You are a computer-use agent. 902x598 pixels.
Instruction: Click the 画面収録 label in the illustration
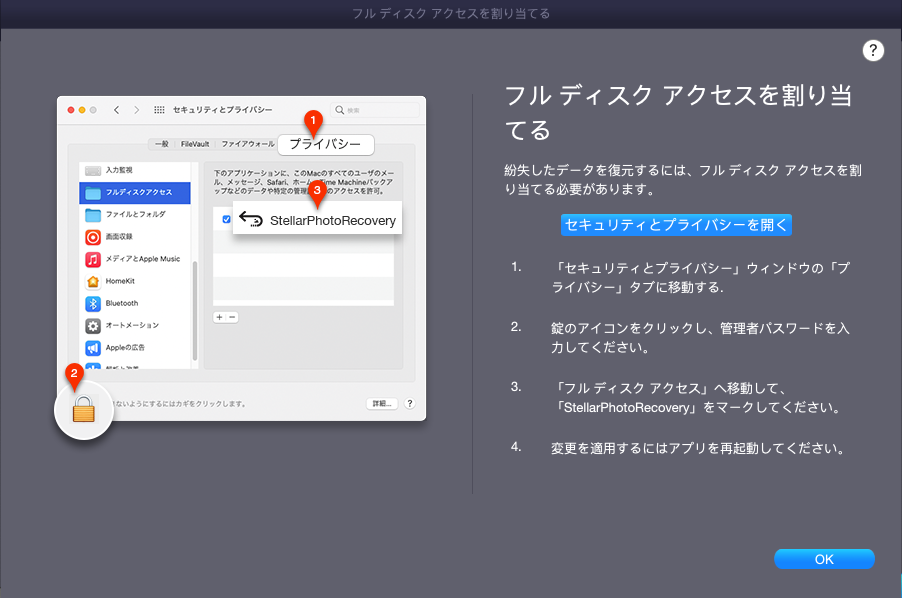pos(119,237)
